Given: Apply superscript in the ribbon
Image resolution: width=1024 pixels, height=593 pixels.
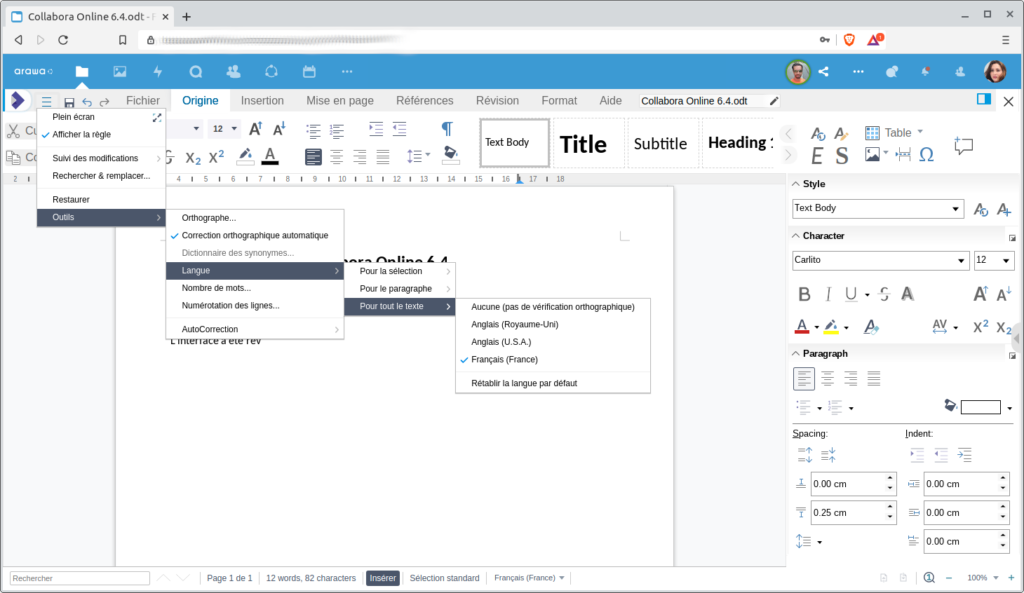Looking at the screenshot, I should click(x=216, y=157).
